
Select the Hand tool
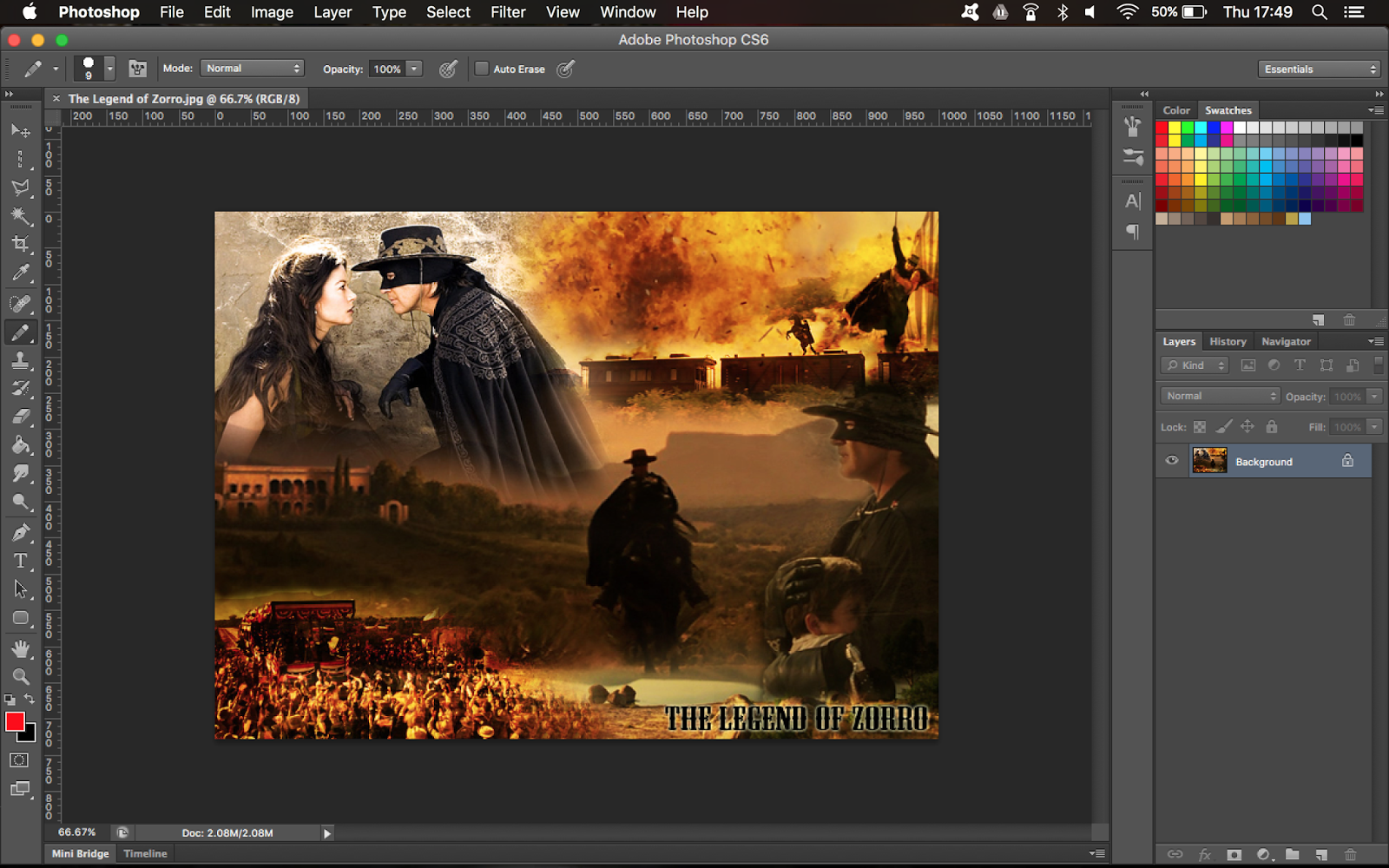click(20, 648)
